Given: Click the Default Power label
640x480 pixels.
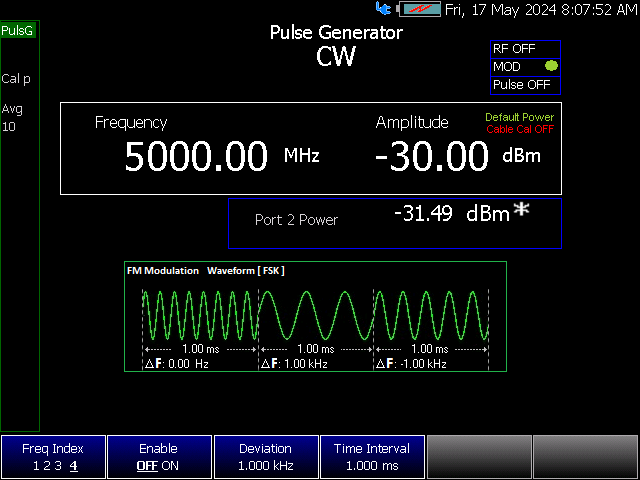Looking at the screenshot, I should pos(520,118).
